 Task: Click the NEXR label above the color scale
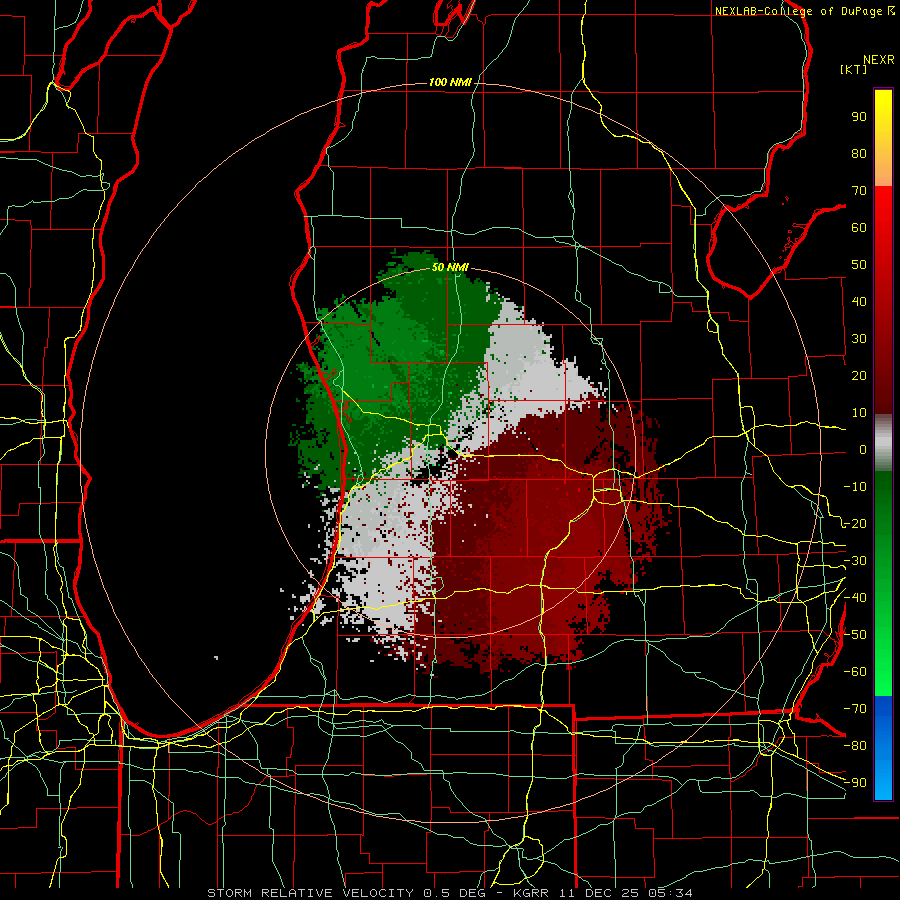point(879,60)
